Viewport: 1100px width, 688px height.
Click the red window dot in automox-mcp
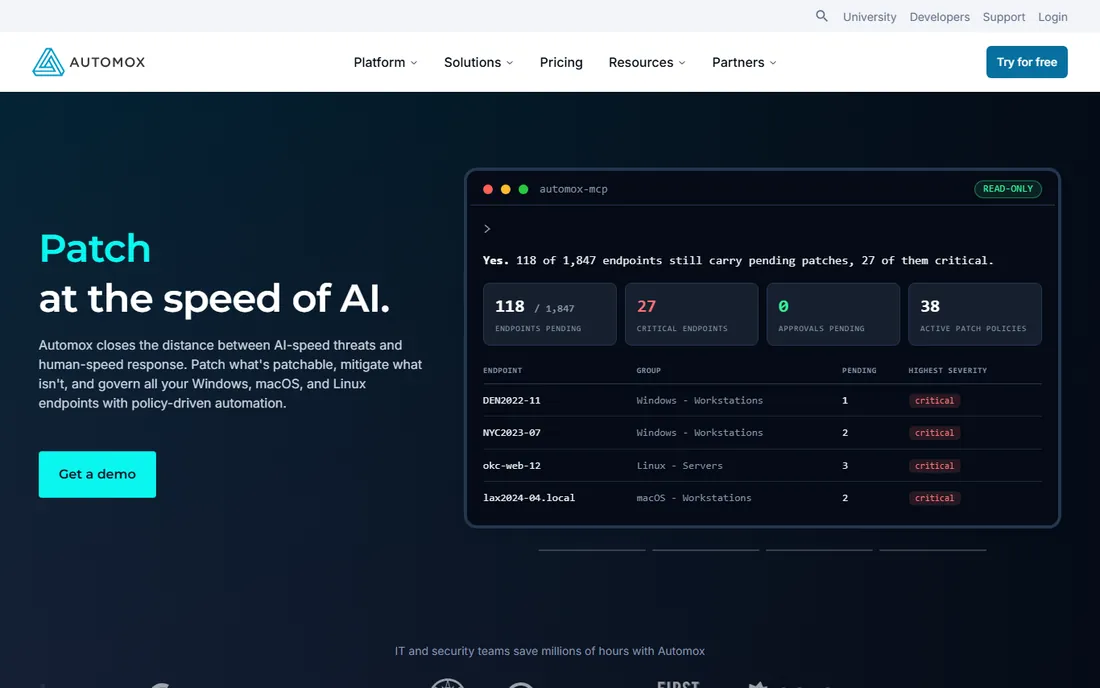coord(488,189)
